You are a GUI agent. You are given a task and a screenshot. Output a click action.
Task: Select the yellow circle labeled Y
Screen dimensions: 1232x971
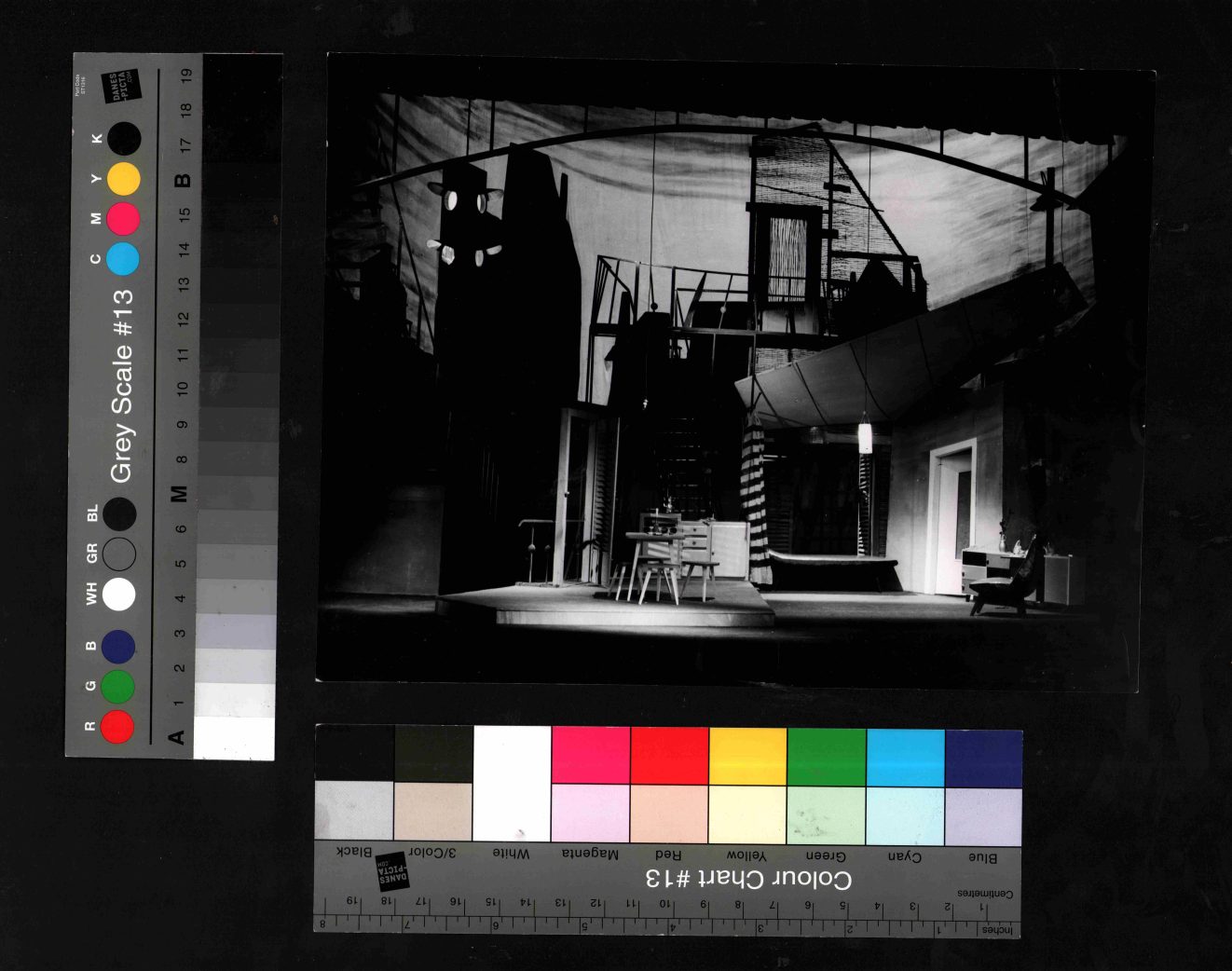pos(123,179)
